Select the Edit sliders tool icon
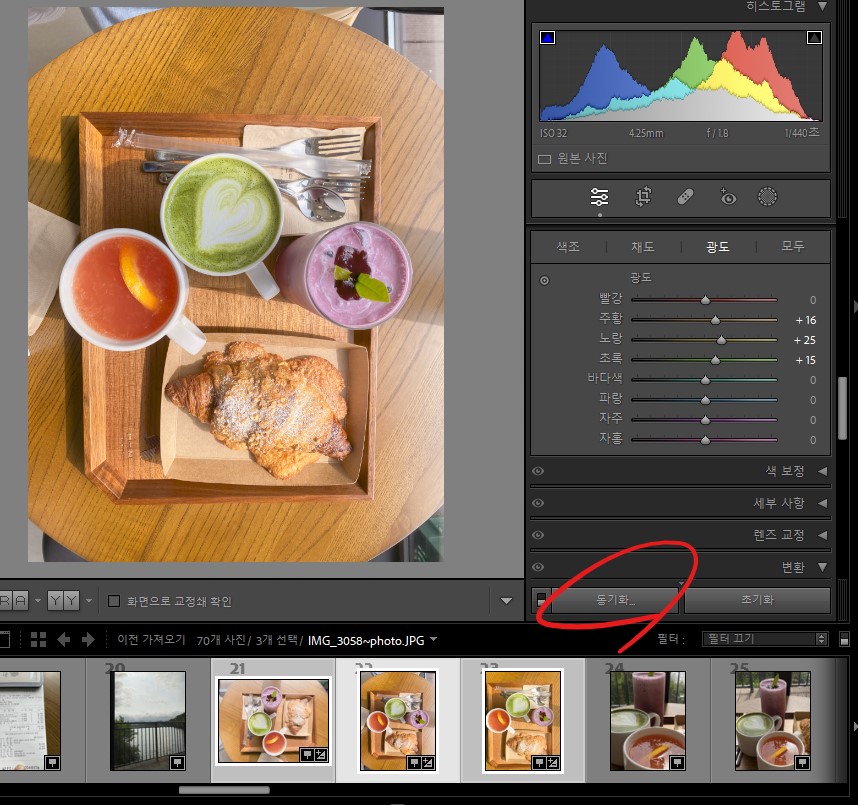Screen dimensions: 858x805 tap(599, 197)
